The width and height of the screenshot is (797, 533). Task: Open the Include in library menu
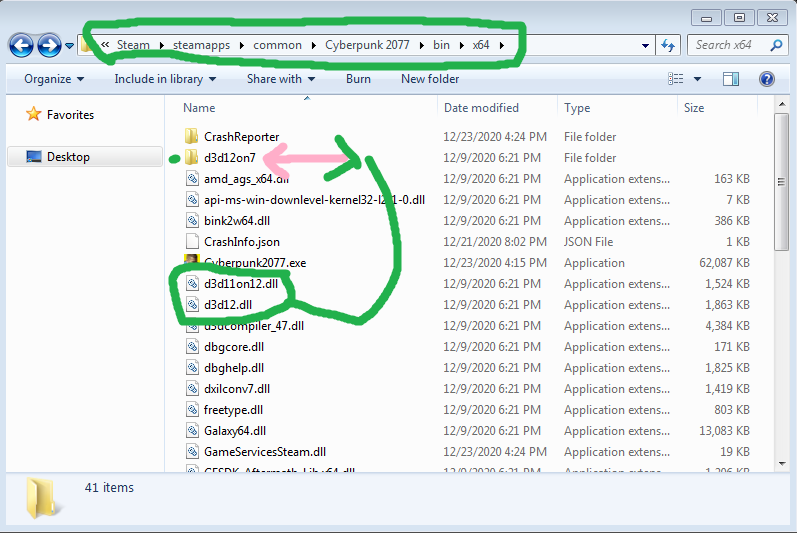(x=165, y=79)
